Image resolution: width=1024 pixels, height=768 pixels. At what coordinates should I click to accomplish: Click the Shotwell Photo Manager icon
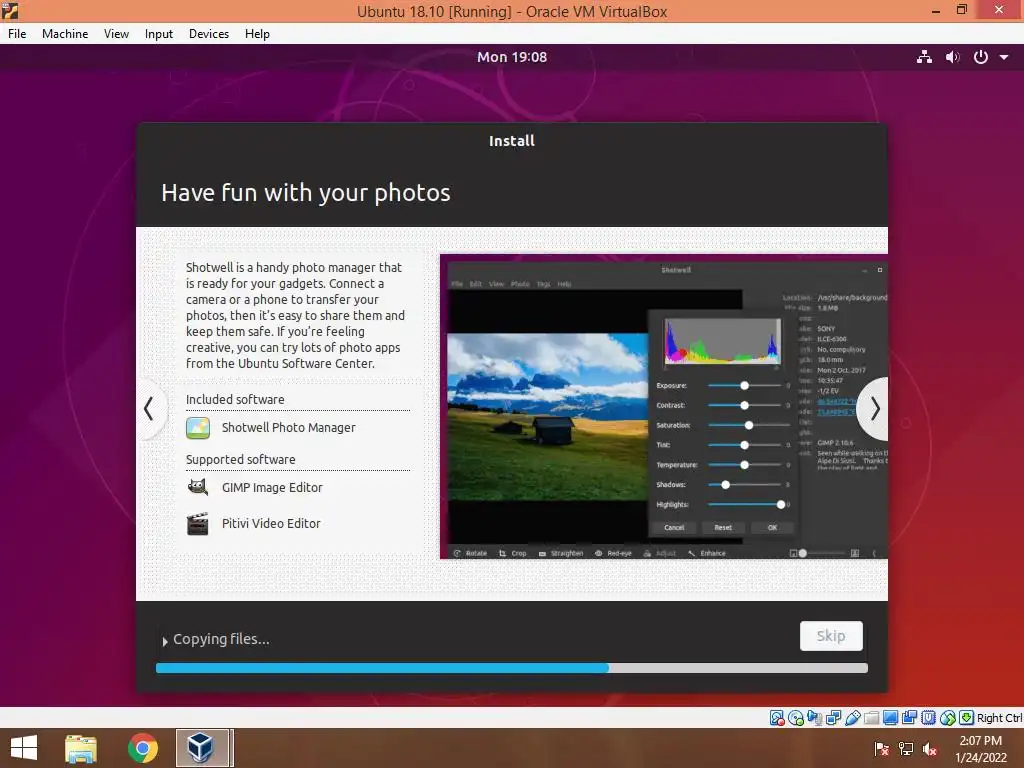pos(198,428)
